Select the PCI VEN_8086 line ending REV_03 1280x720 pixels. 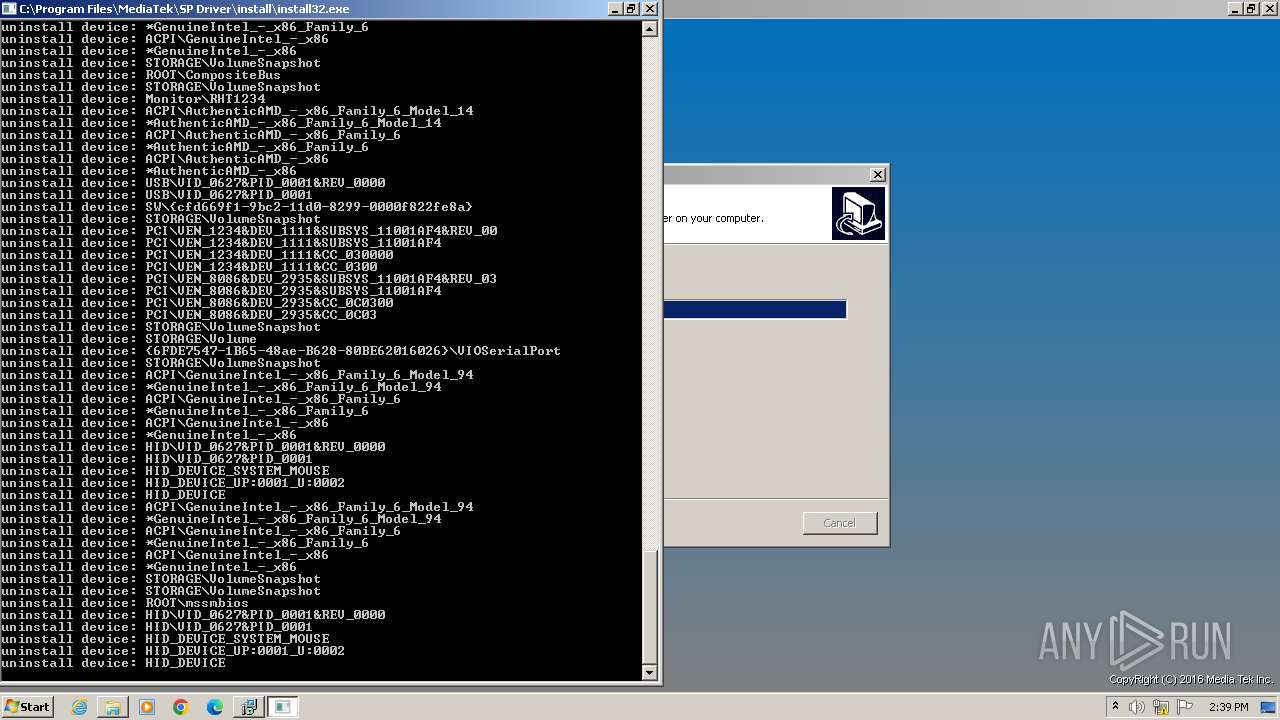tap(249, 279)
